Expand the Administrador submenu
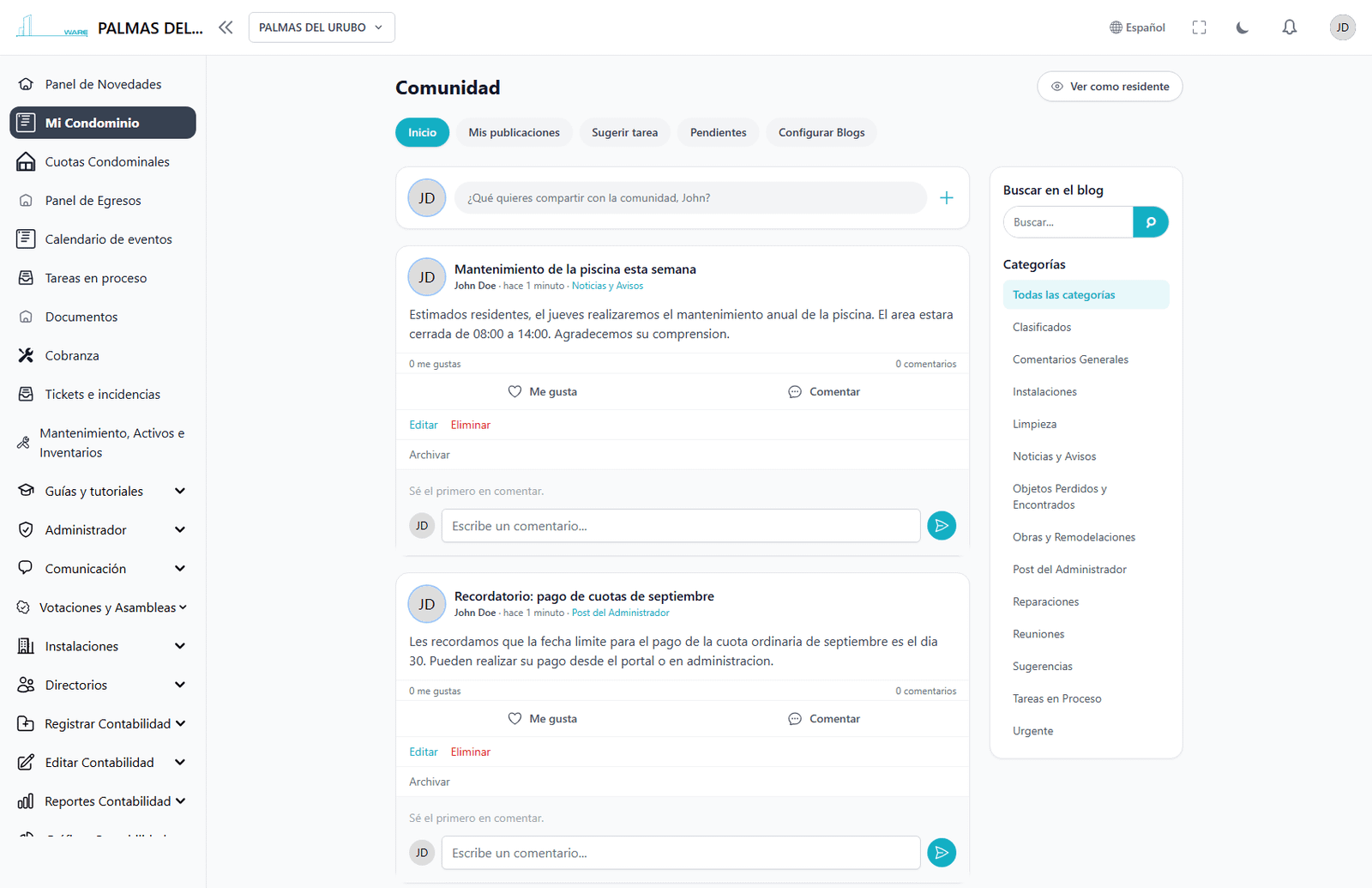This screenshot has height=888, width=1372. [x=103, y=530]
